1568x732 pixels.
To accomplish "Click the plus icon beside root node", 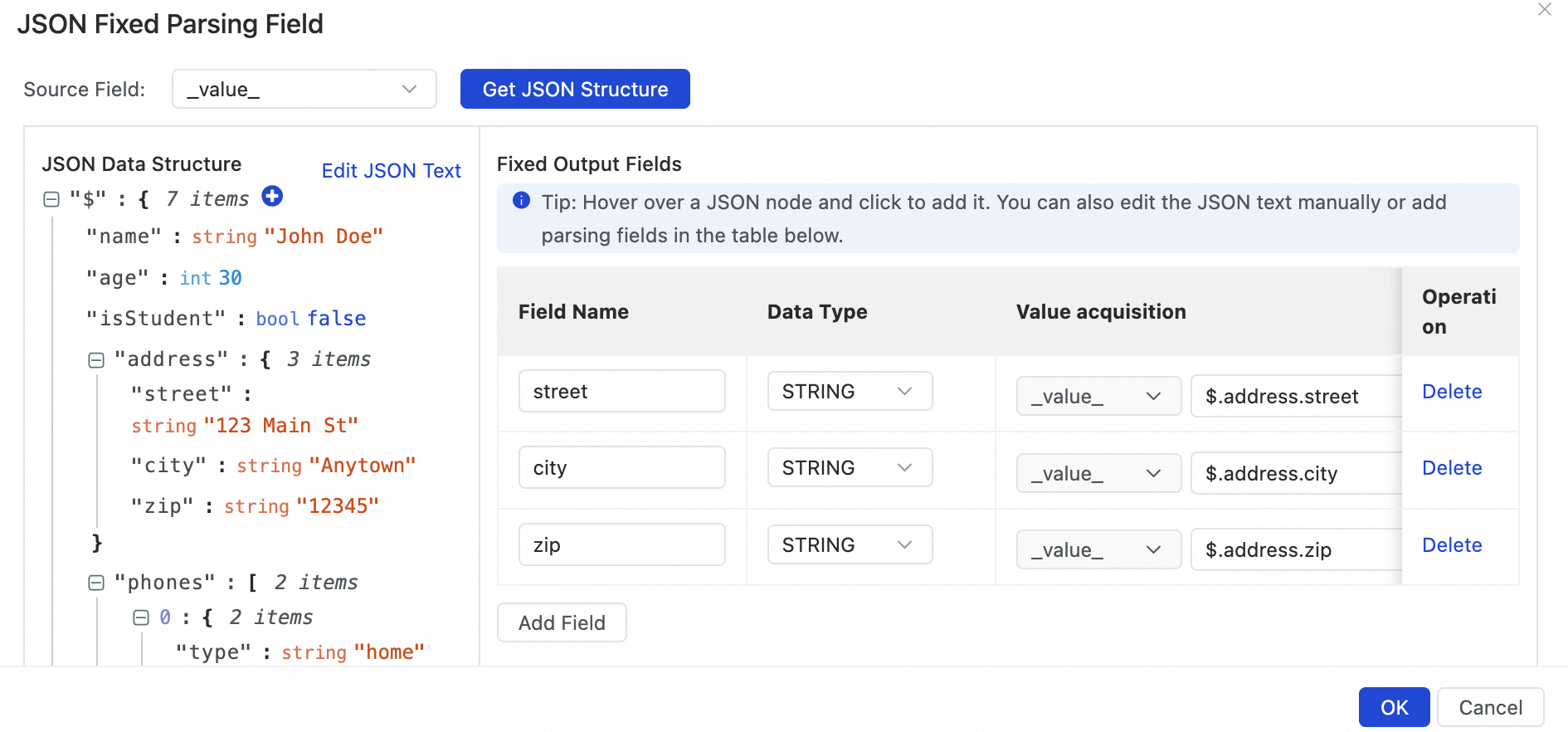I will click(x=272, y=196).
